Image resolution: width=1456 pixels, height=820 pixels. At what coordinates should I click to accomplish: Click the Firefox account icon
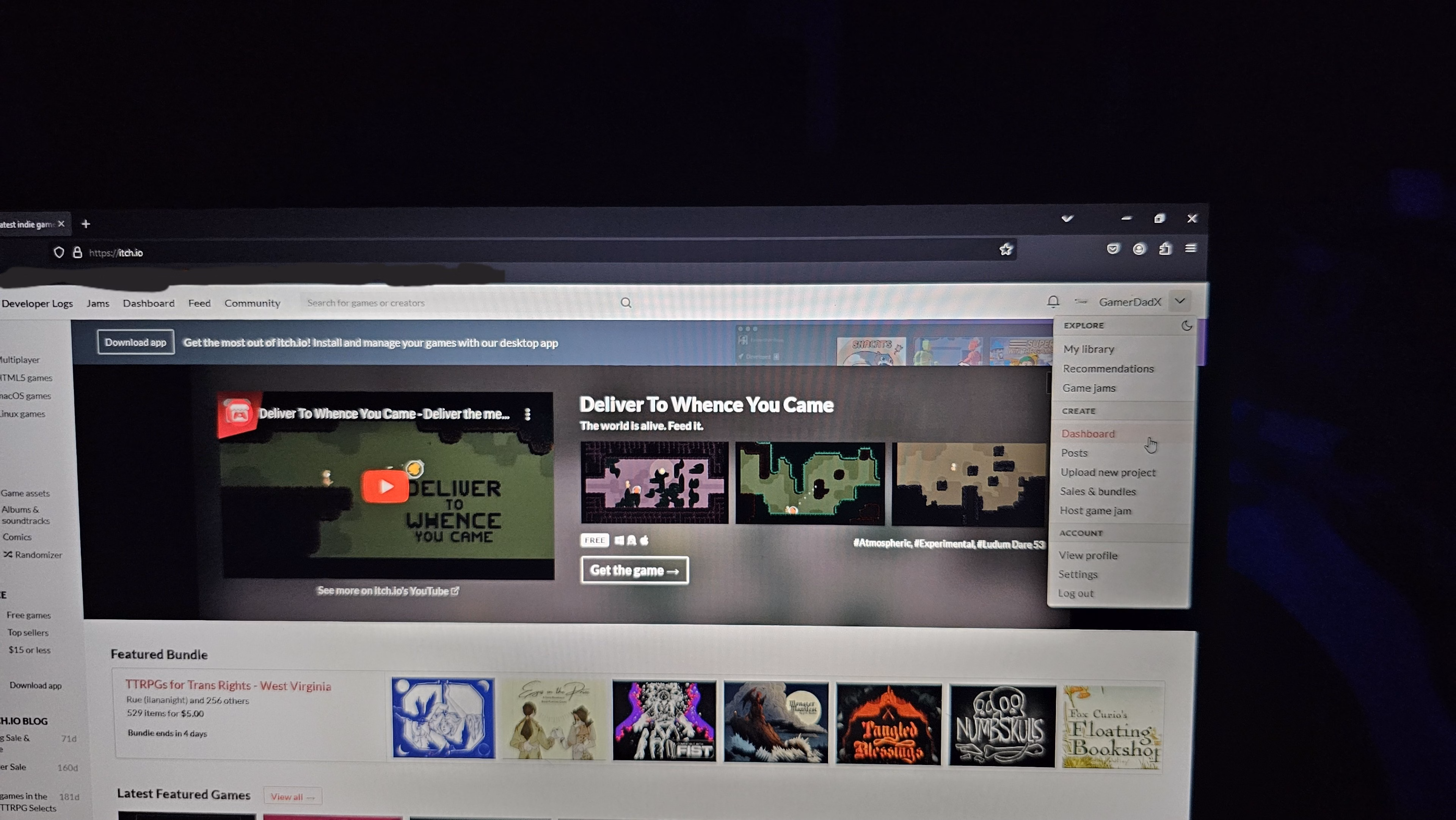1139,249
